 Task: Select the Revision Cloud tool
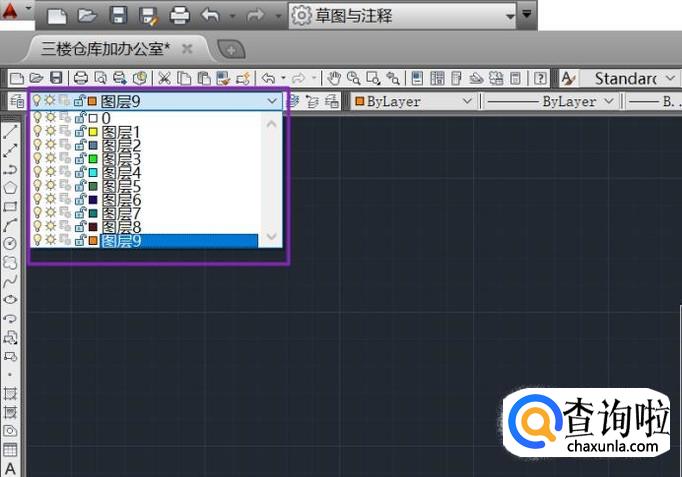(10, 263)
